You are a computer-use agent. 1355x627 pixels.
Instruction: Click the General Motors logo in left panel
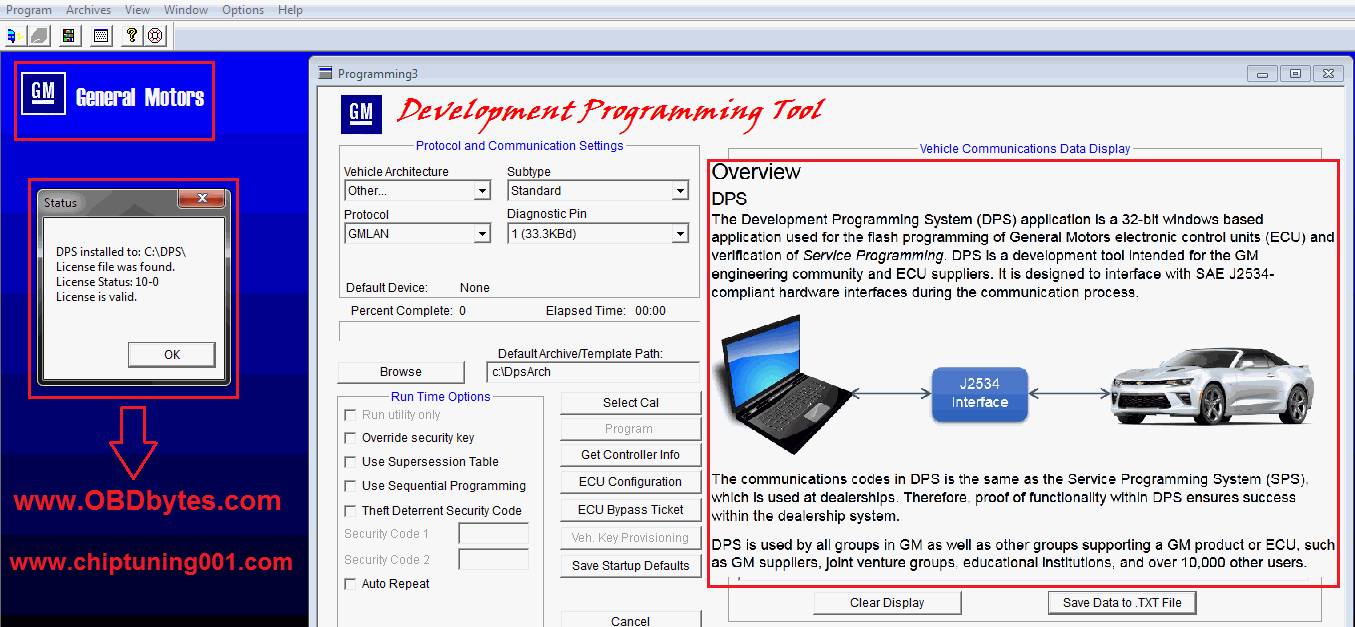click(x=43, y=95)
